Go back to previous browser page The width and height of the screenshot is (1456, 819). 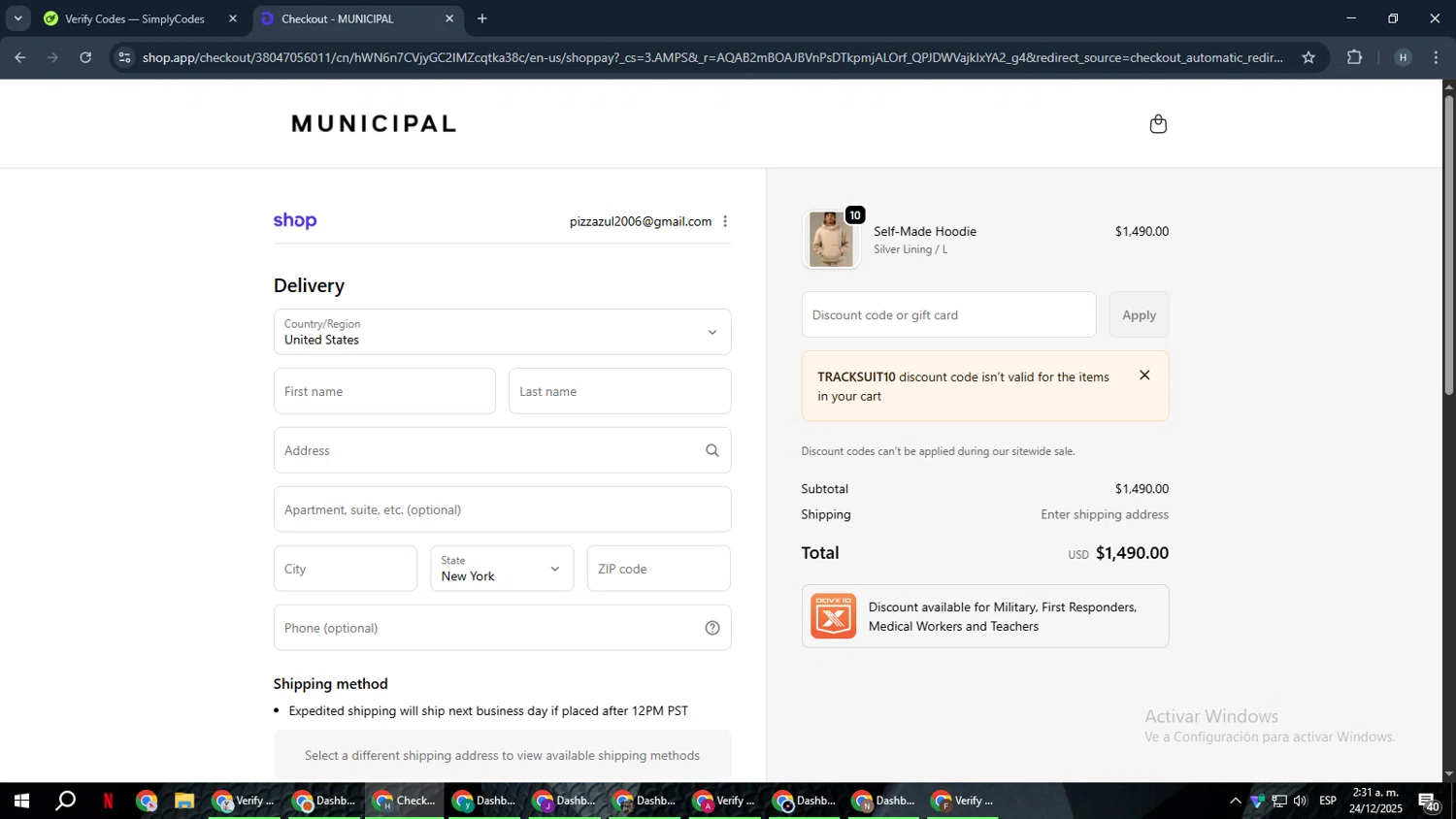click(x=19, y=57)
